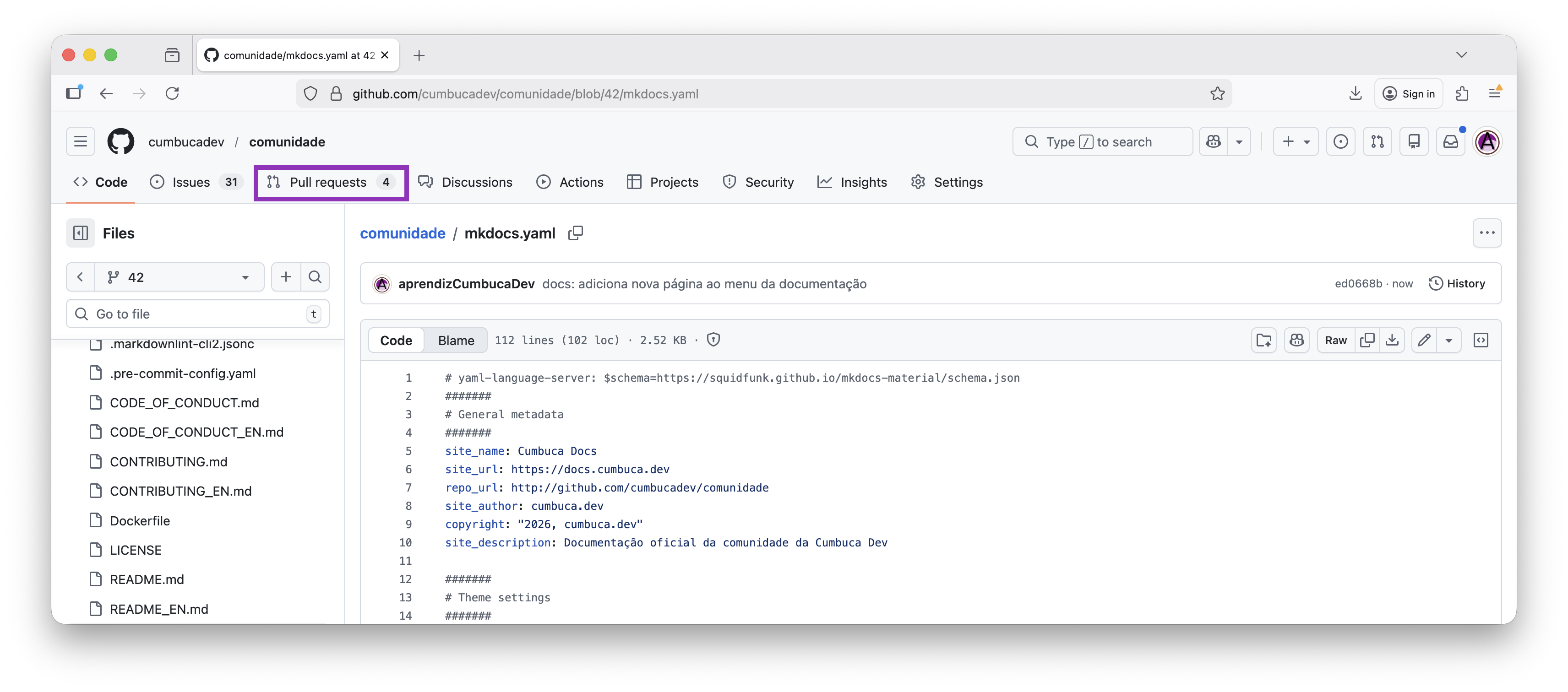Open CONTRIBUTING.md in the file tree
The height and width of the screenshot is (692, 1568).
tap(168, 461)
